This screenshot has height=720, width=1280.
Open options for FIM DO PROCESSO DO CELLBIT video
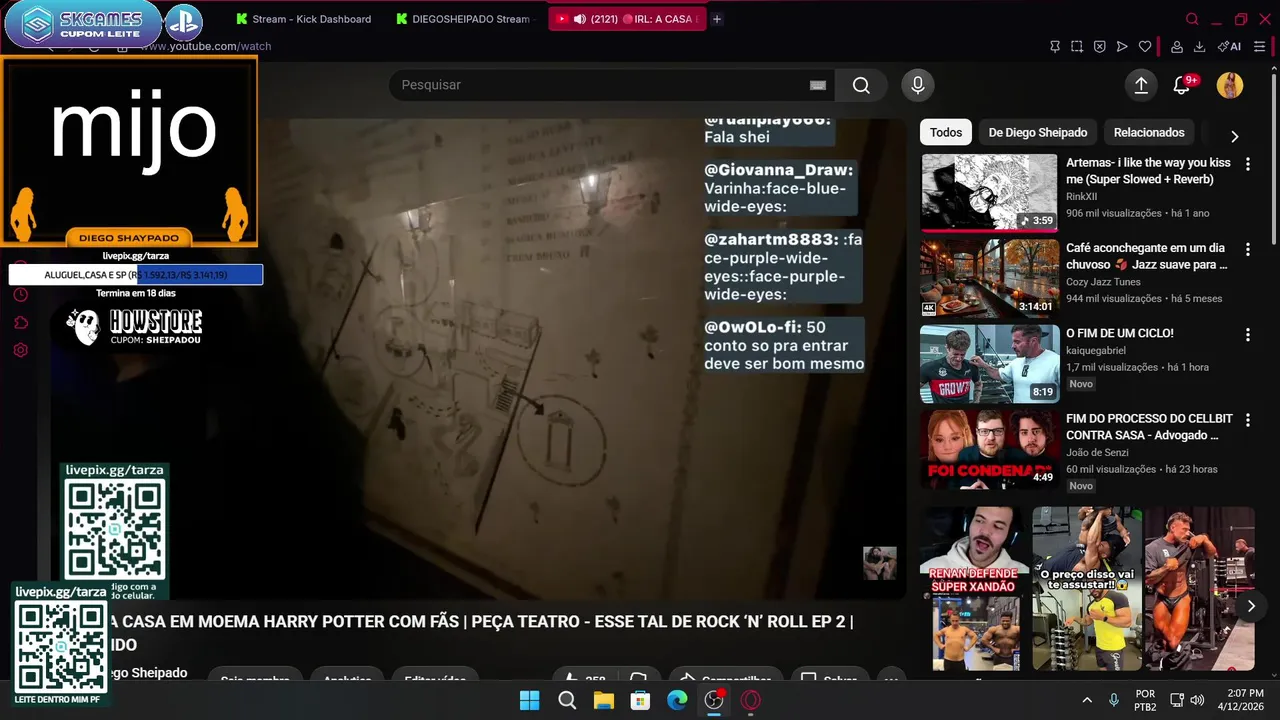tap(1248, 420)
